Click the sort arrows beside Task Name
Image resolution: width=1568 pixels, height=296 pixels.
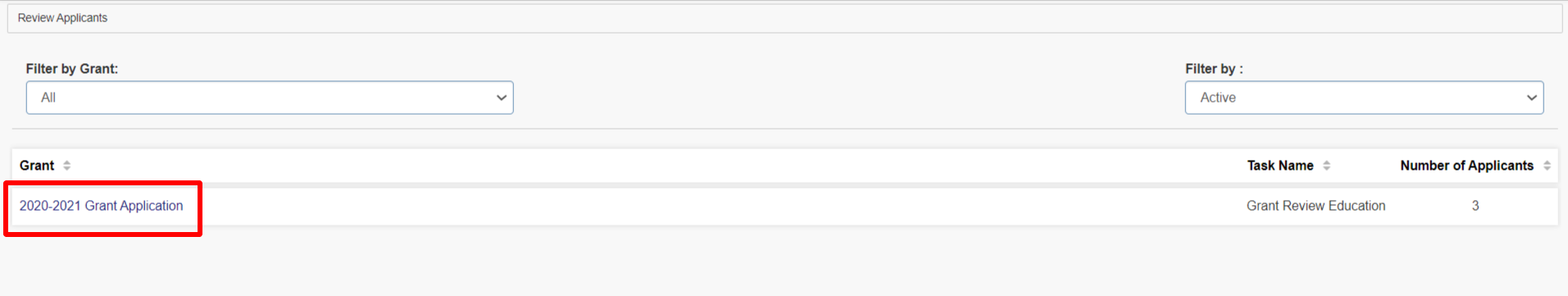(x=1326, y=166)
